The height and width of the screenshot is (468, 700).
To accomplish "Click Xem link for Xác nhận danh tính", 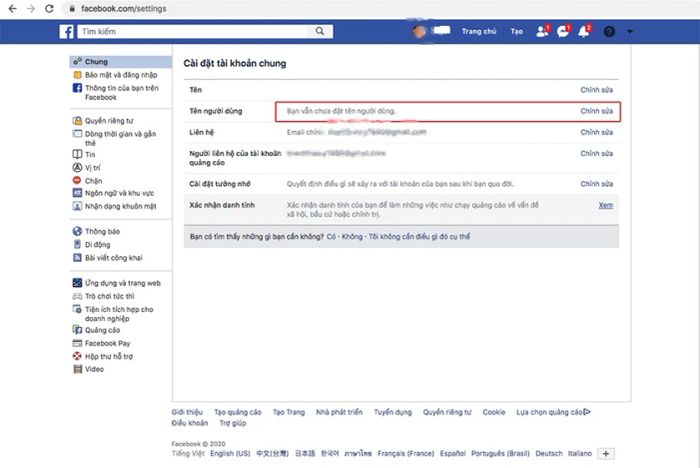I will click(605, 205).
